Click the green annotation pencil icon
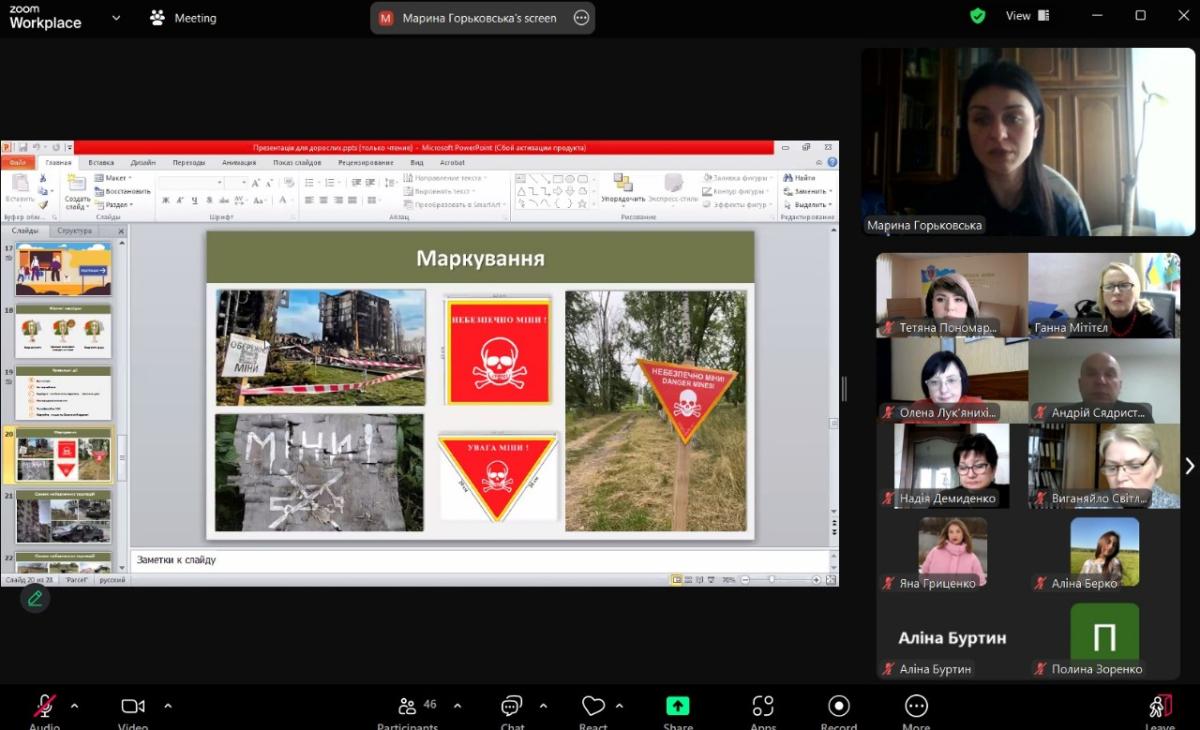1200x730 pixels. (35, 598)
